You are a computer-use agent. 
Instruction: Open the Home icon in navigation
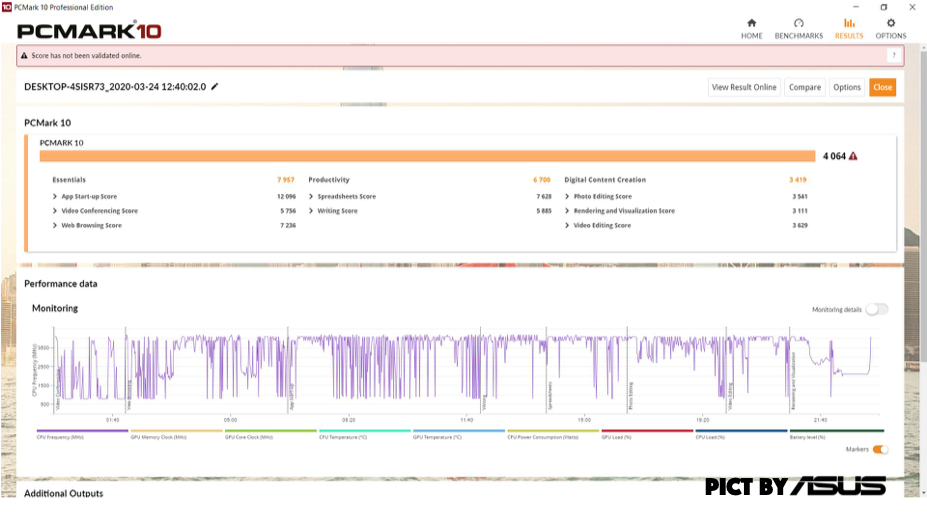[x=751, y=23]
